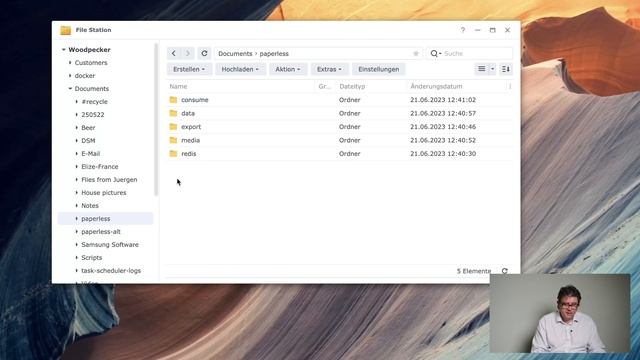Select the 250522 folder in tree
The height and width of the screenshot is (360, 640).
click(x=93, y=115)
